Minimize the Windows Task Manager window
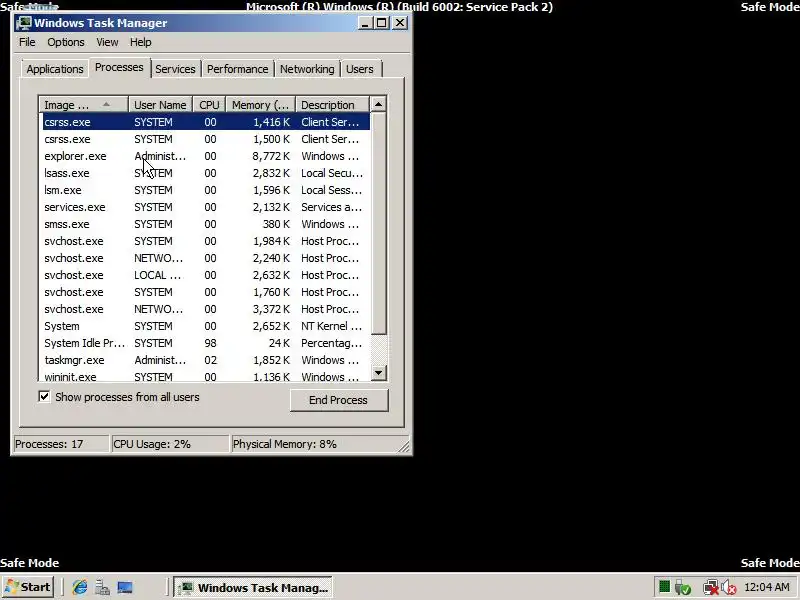Screen dimensions: 800x600 pyautogui.click(x=365, y=23)
